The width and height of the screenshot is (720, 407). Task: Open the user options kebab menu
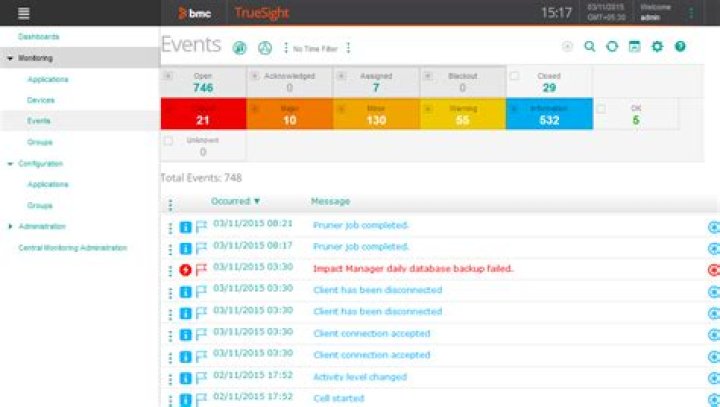[691, 13]
